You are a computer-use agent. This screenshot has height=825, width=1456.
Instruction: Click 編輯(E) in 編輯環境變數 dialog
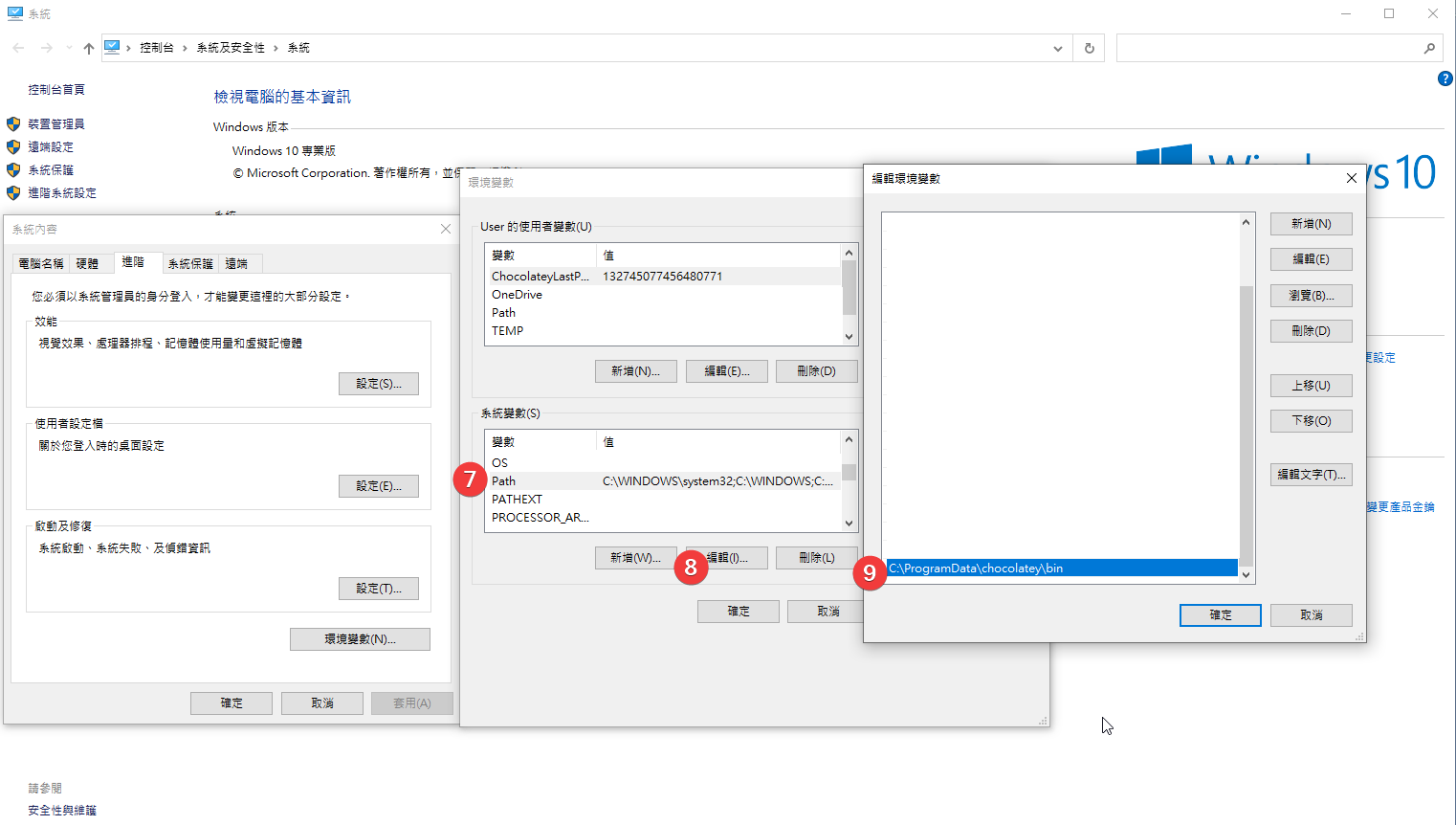click(x=1312, y=259)
